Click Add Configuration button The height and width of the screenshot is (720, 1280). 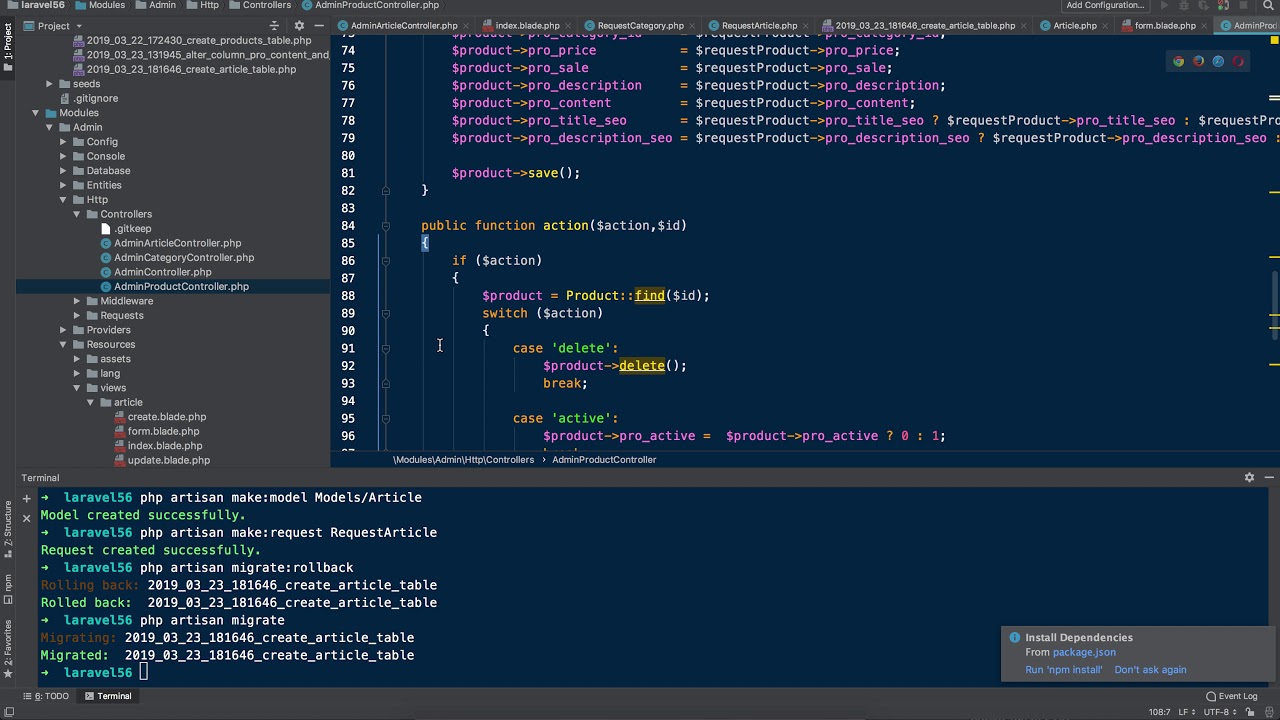click(1104, 5)
